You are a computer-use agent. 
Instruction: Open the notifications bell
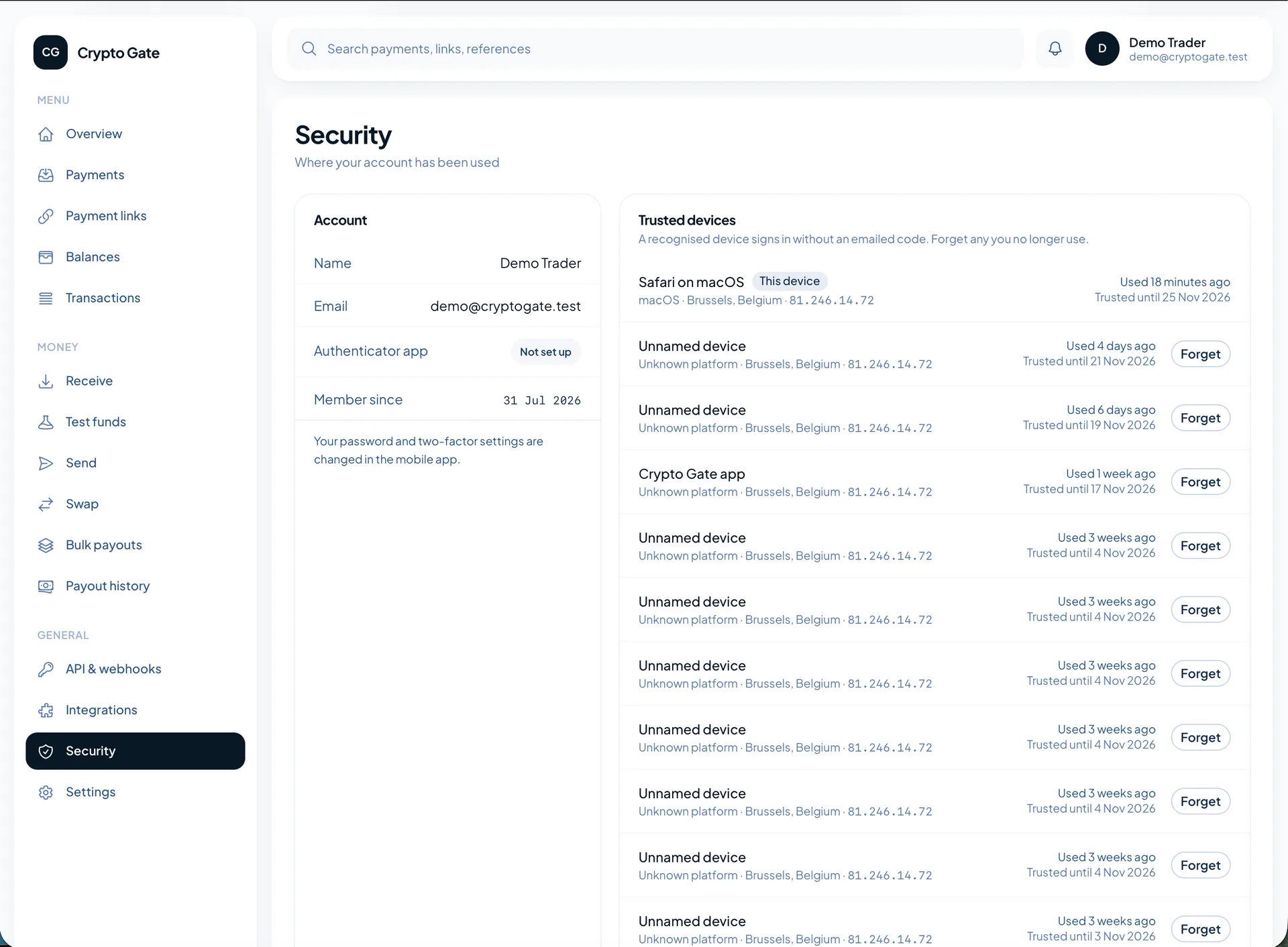tap(1055, 48)
